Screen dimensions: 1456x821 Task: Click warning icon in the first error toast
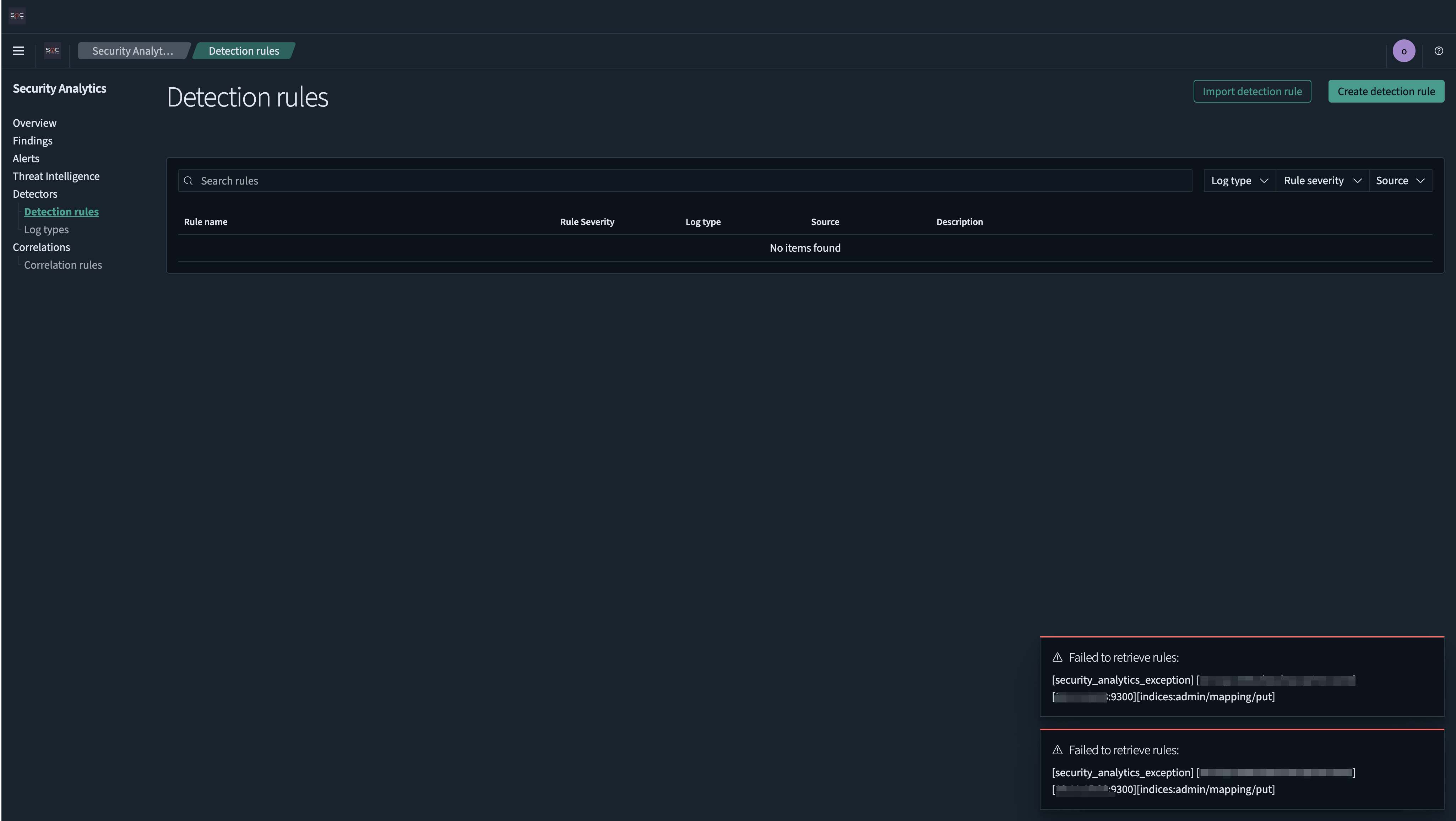click(x=1057, y=657)
